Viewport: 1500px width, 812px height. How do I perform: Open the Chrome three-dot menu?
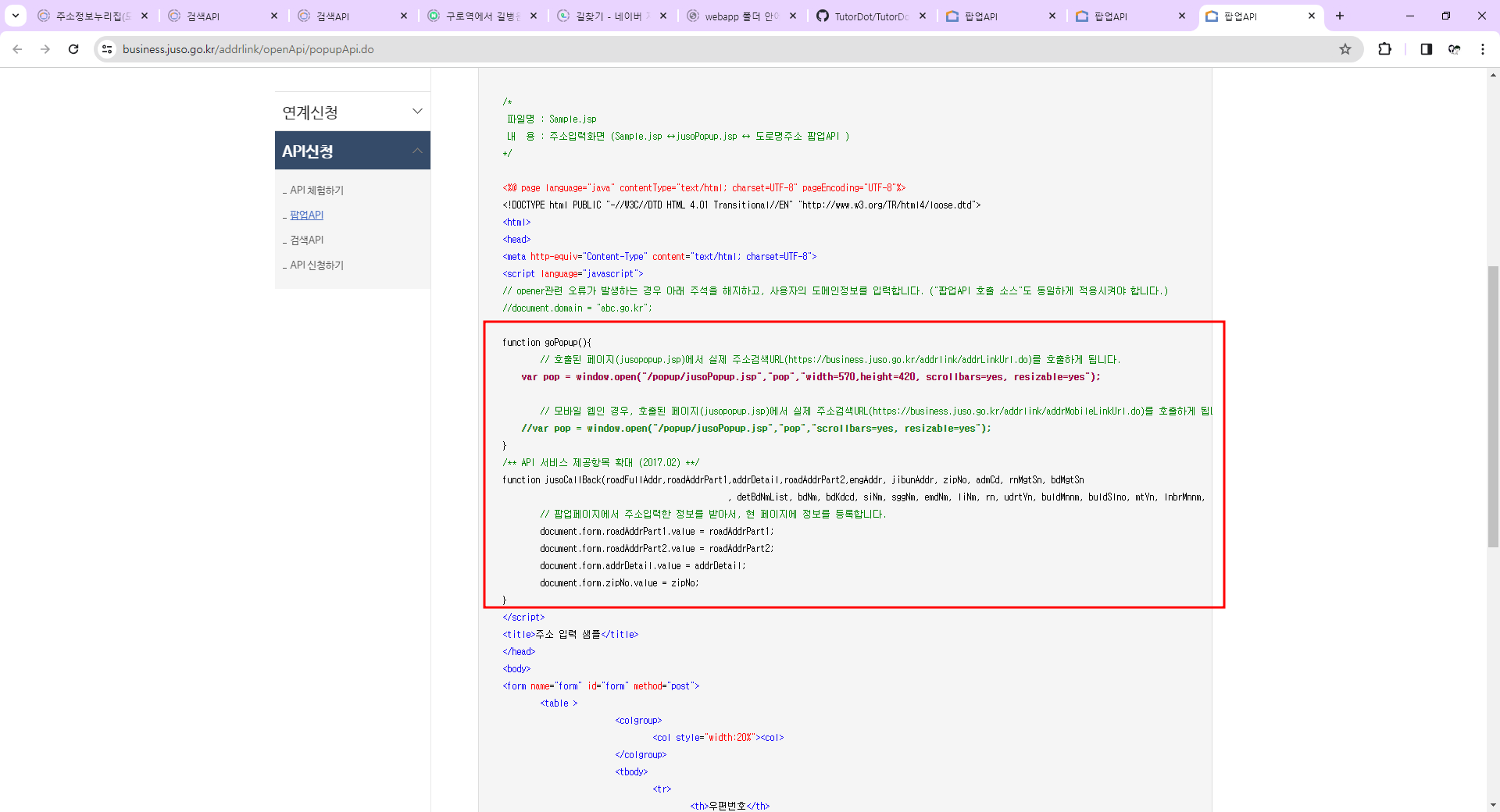[1483, 49]
